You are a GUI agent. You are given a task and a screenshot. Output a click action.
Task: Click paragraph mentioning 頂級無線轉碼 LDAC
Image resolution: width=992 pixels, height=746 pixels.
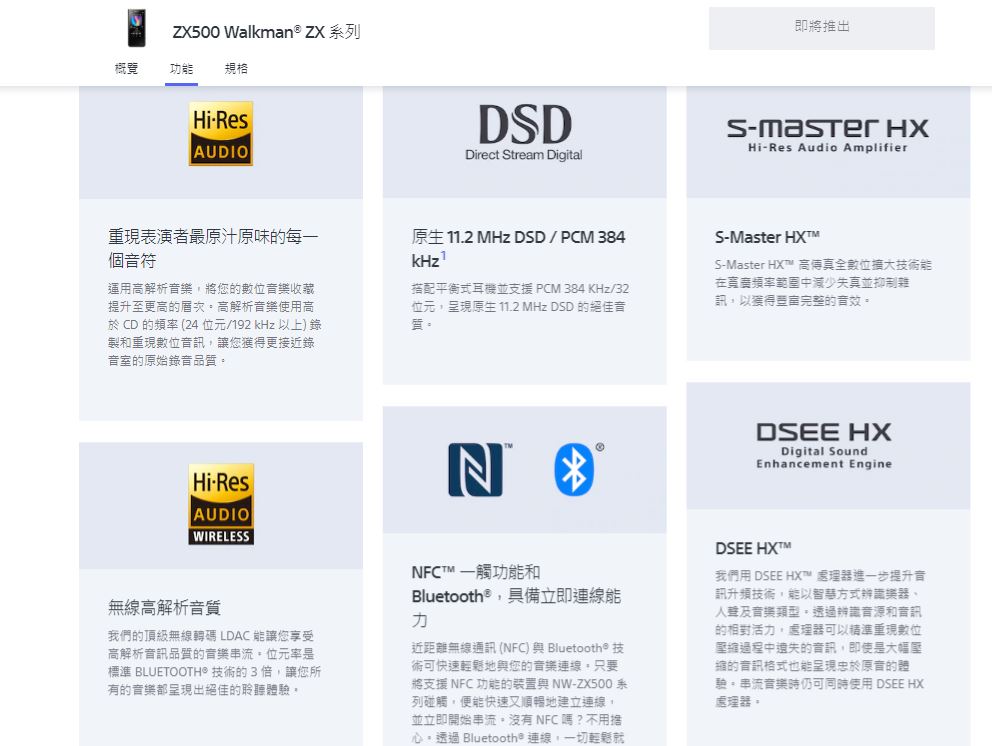coord(214,662)
